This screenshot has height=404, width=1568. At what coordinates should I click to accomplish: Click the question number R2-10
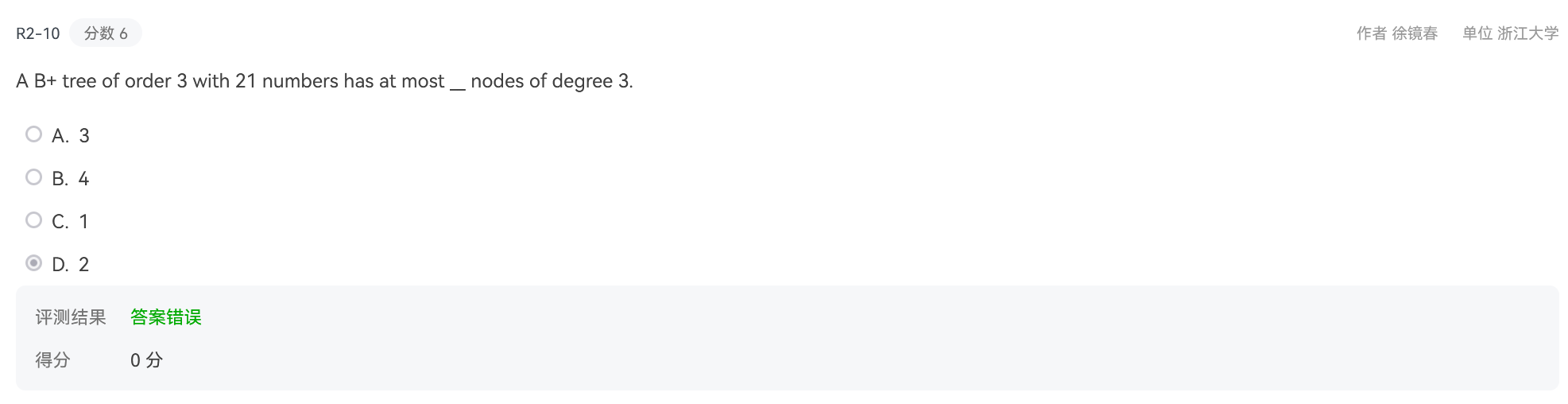coord(38,33)
